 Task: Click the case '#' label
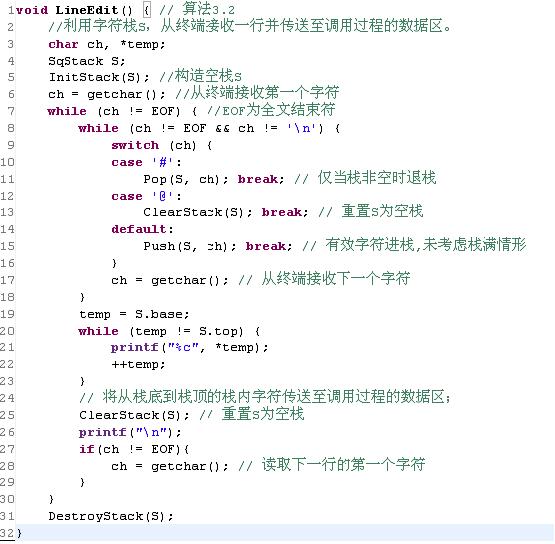click(x=146, y=162)
